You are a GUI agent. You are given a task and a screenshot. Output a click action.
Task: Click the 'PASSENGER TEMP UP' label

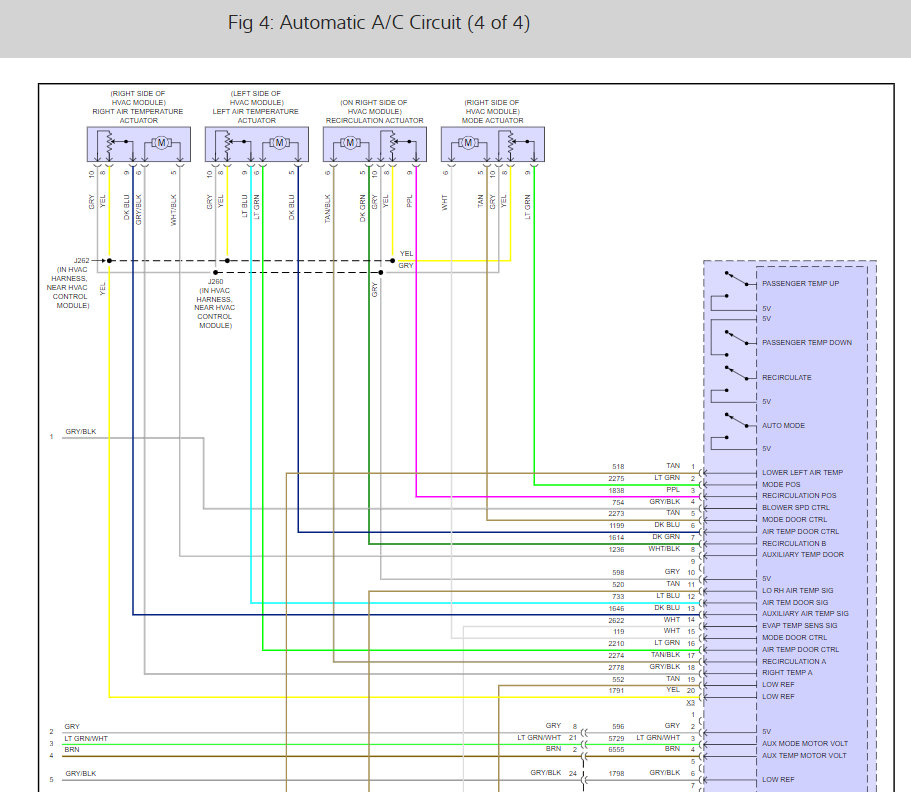coord(801,284)
